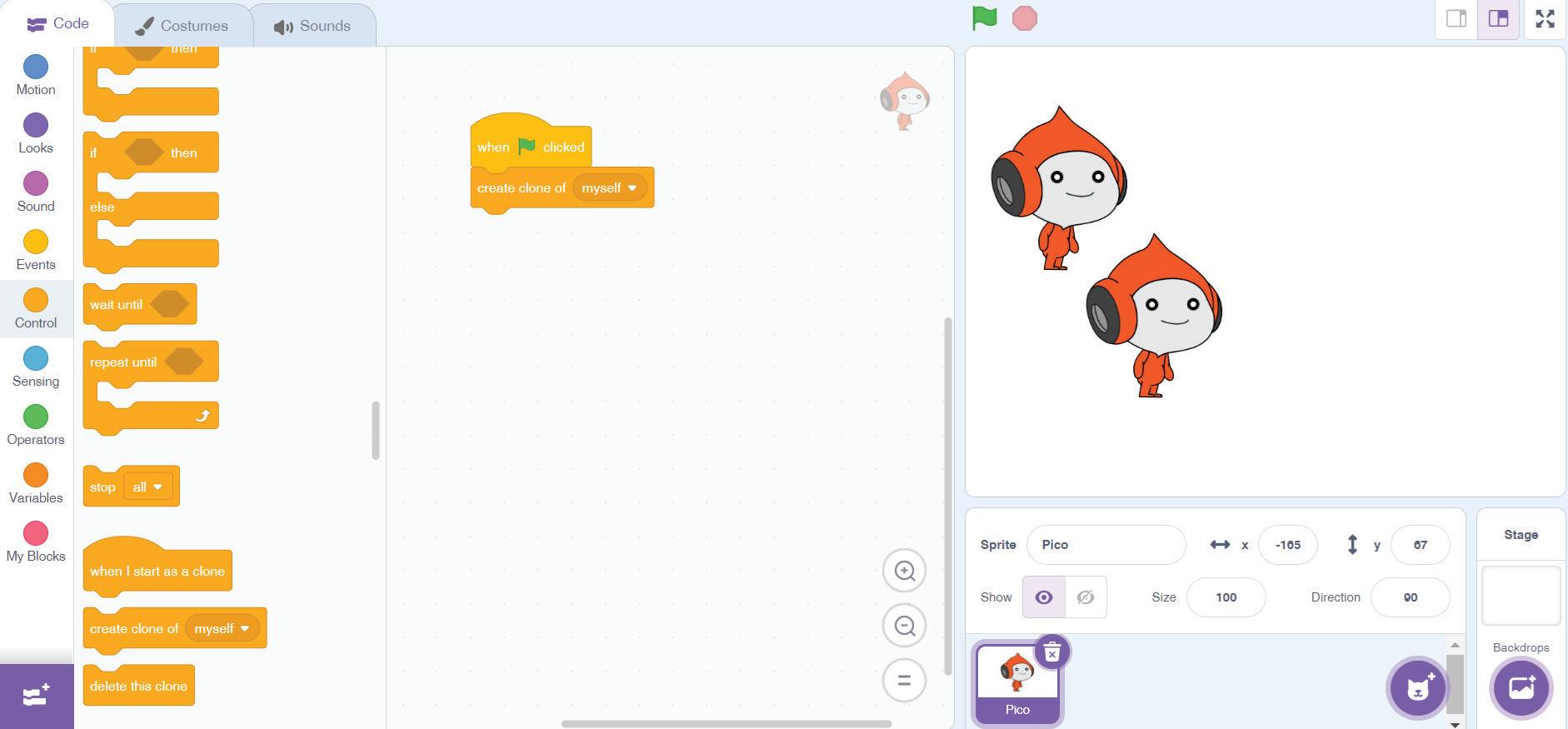Click the sprite x position field
This screenshot has height=729, width=1568.
point(1287,545)
